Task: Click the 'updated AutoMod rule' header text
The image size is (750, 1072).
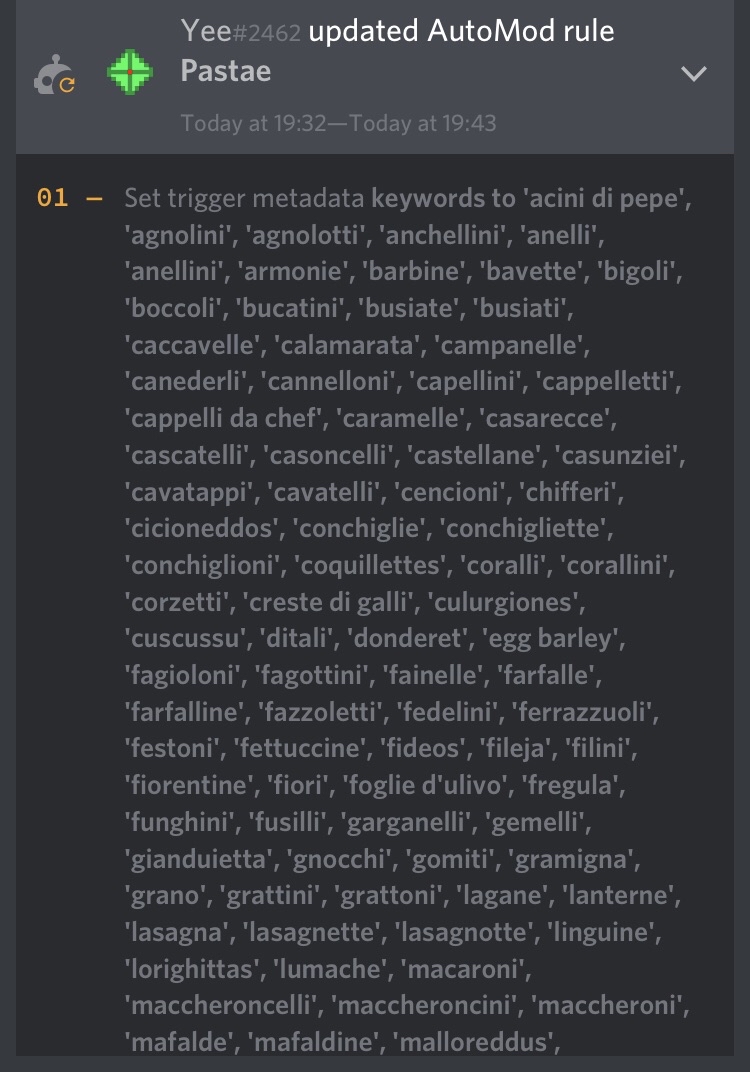Action: (x=461, y=32)
